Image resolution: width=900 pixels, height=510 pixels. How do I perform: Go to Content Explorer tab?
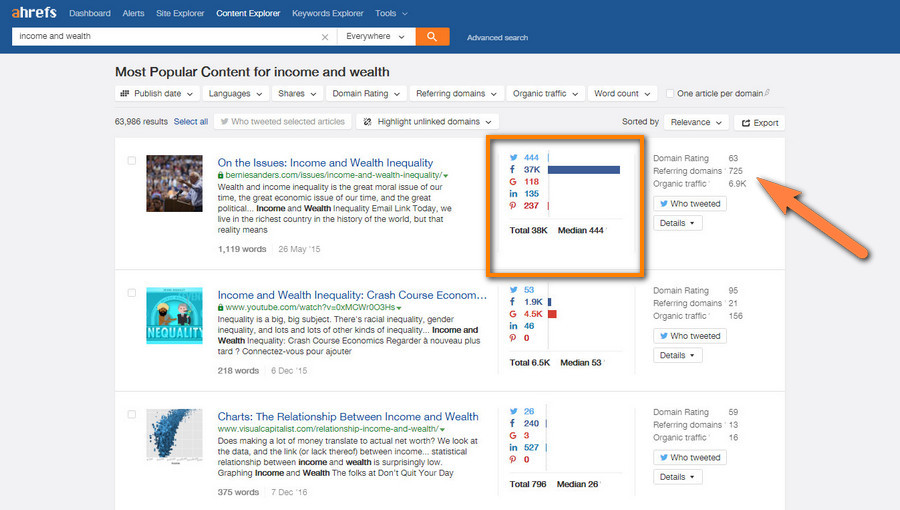point(248,13)
